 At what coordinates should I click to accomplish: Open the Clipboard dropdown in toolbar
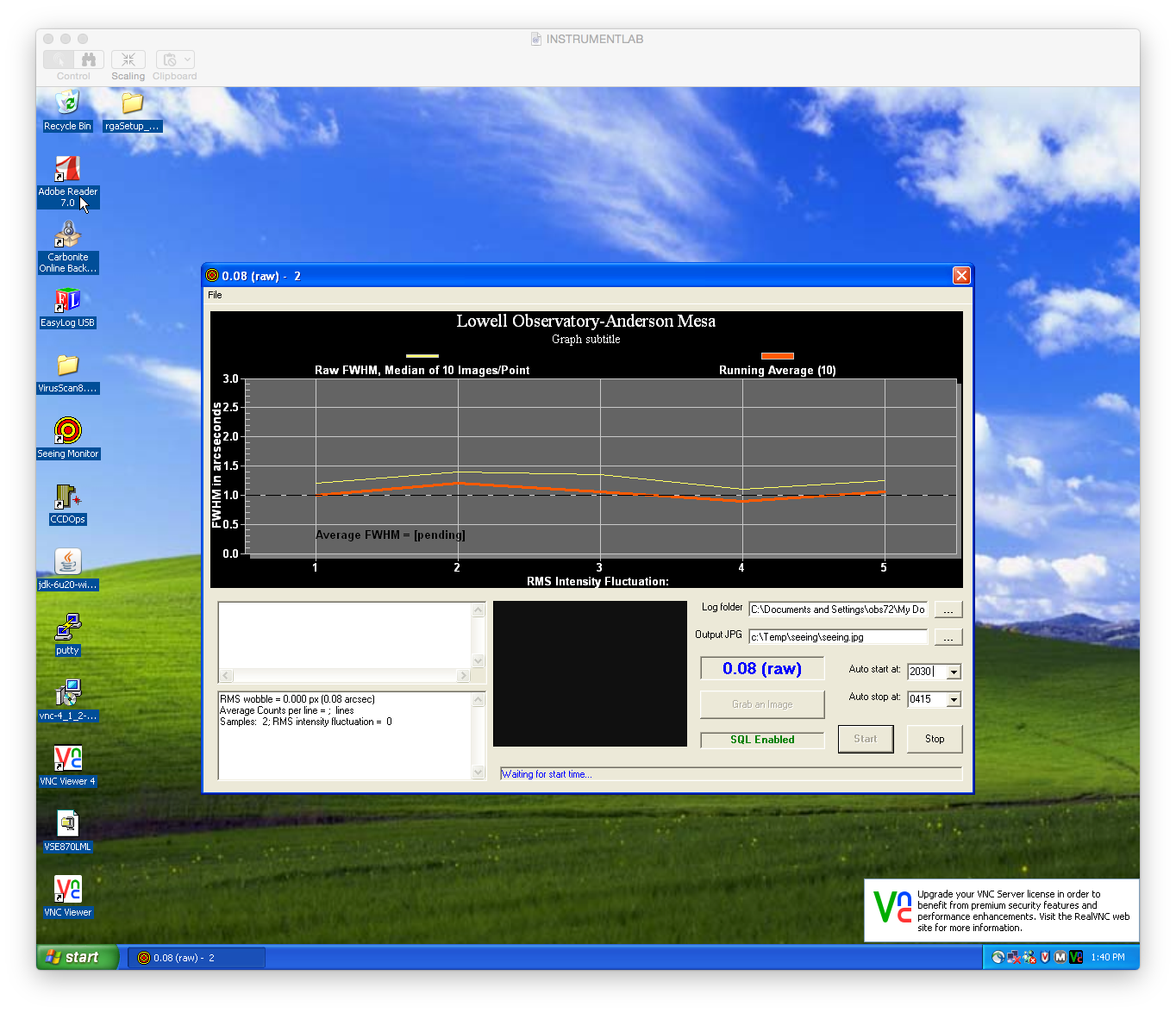175,59
